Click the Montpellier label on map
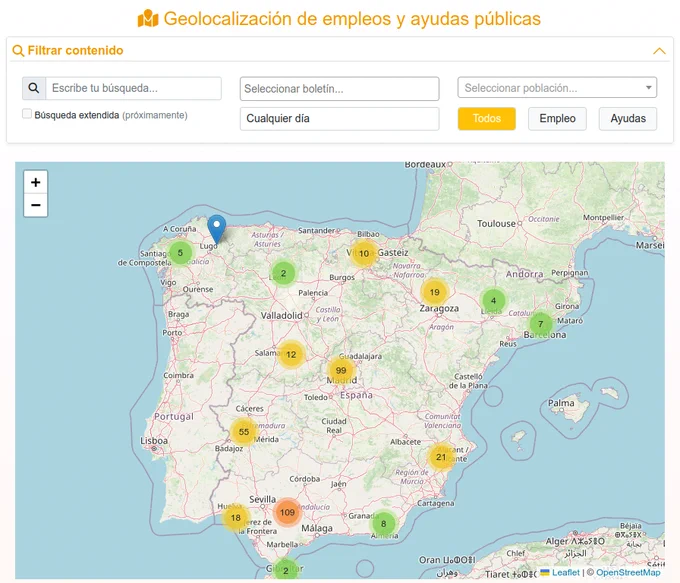The width and height of the screenshot is (680, 583). (603, 217)
